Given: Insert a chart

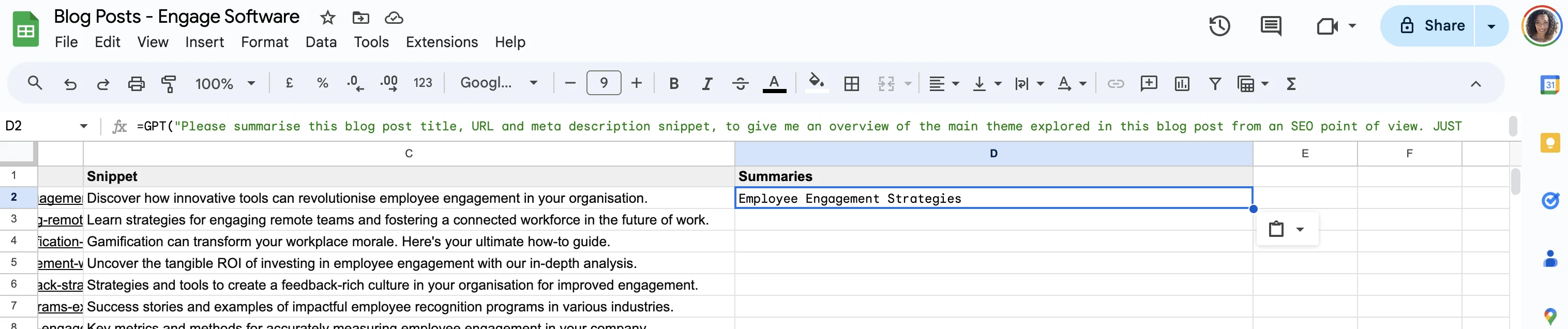Looking at the screenshot, I should coord(1182,83).
